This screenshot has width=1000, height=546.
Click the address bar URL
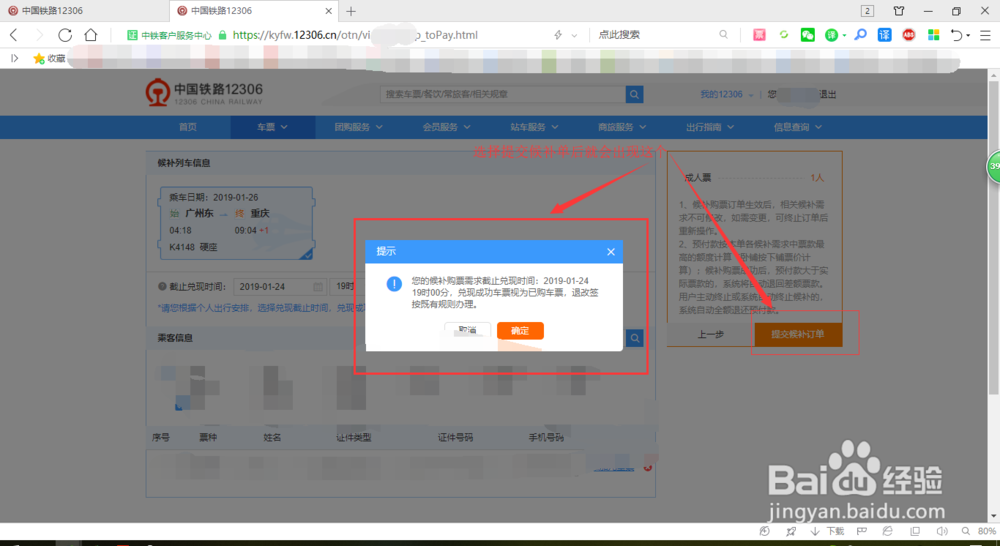[x=355, y=35]
